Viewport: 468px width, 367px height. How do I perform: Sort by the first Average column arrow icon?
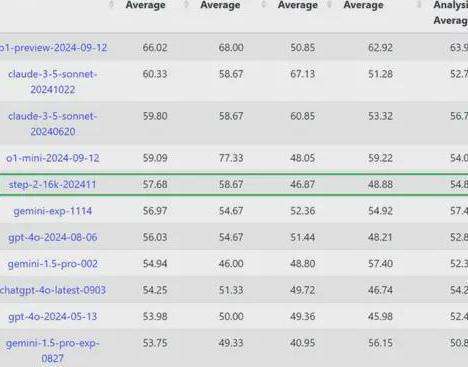pyautogui.click(x=112, y=4)
